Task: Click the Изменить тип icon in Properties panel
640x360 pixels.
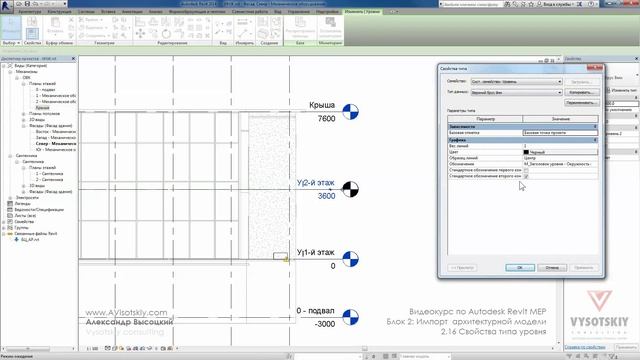Action: [x=608, y=90]
